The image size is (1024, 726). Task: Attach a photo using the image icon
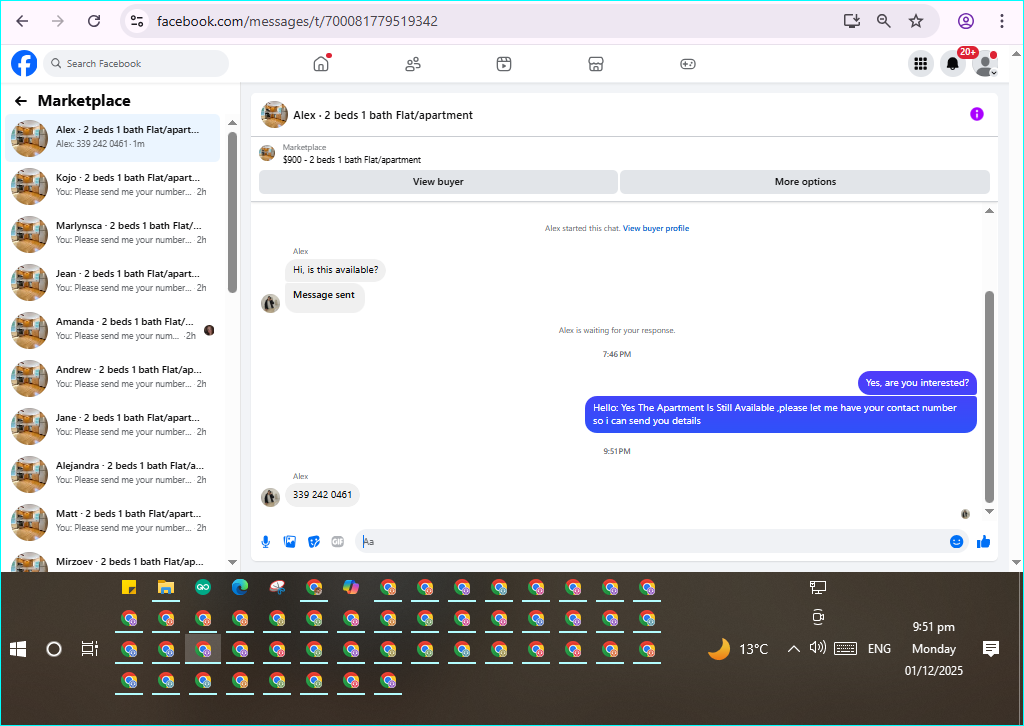(290, 542)
